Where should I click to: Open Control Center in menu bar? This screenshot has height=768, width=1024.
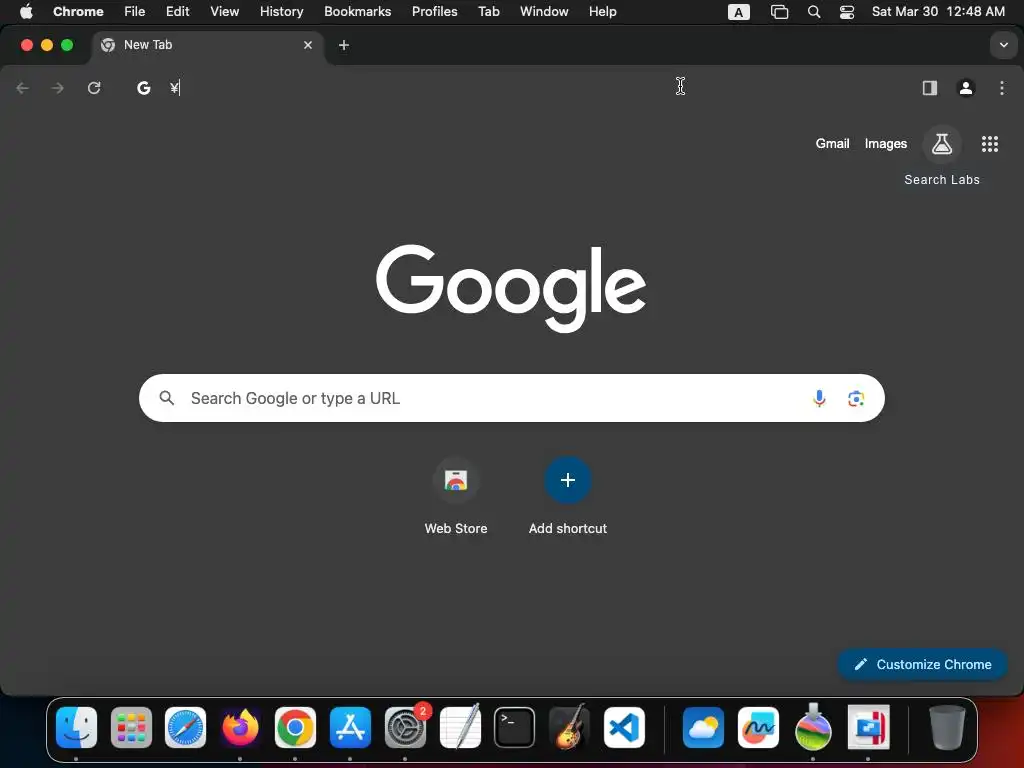847,12
